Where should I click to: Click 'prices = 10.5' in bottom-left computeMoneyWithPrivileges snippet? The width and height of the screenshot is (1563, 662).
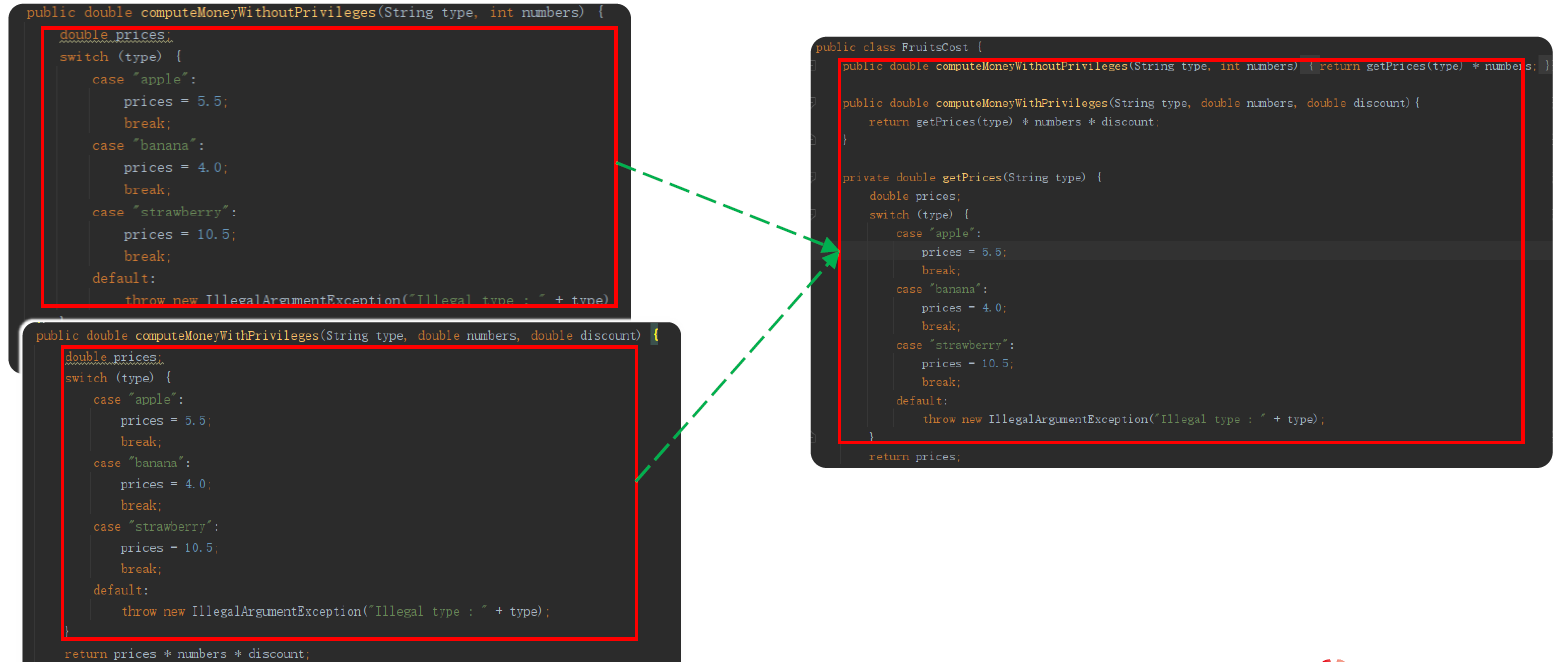pyautogui.click(x=169, y=548)
